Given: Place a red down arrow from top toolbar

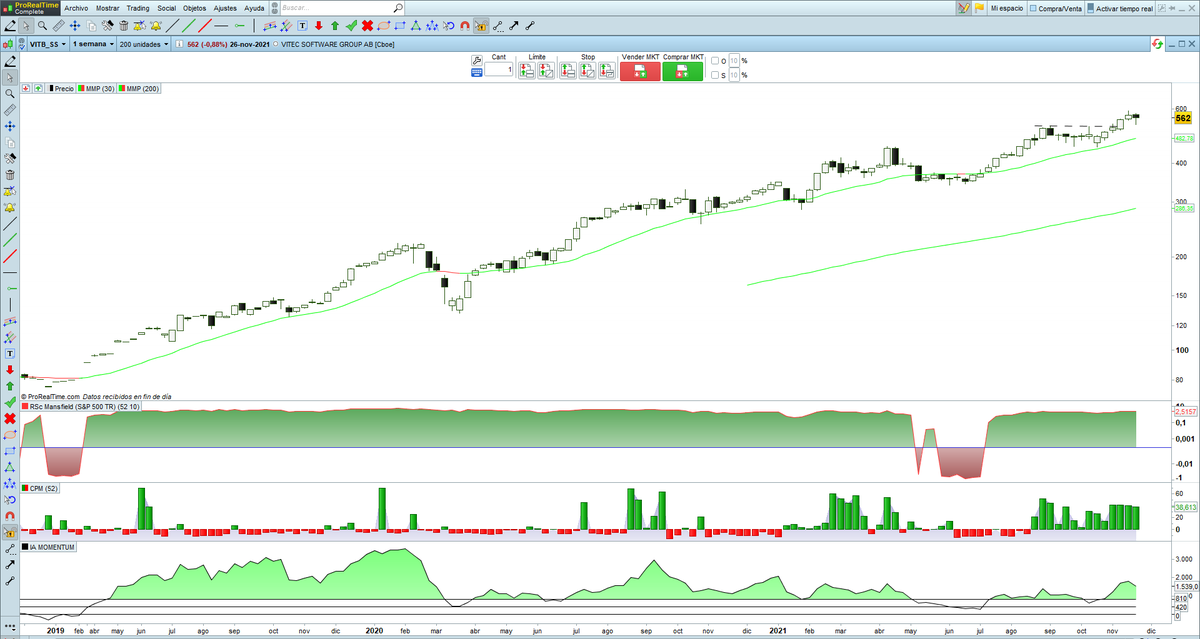Looking at the screenshot, I should pos(319,25).
